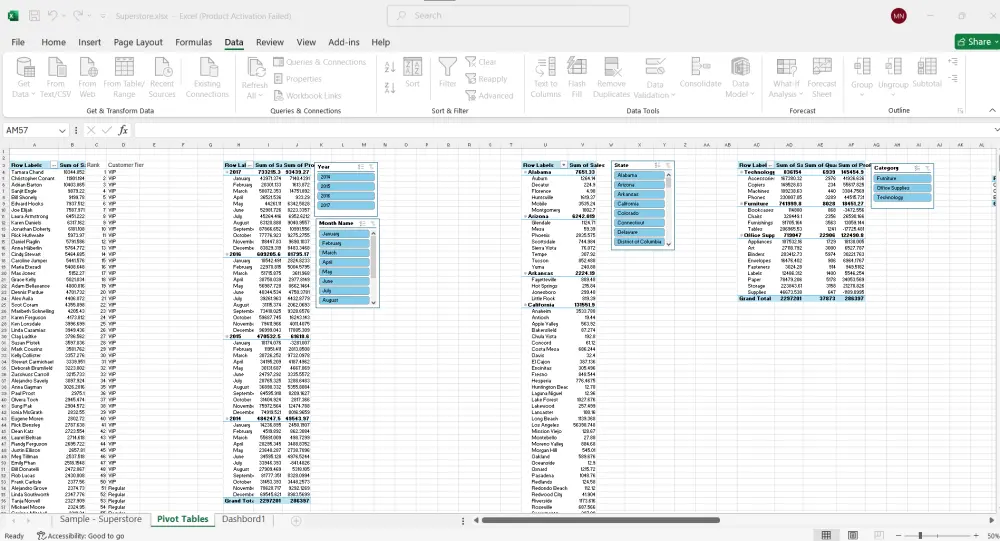Open the Formulas tab

pos(193,42)
